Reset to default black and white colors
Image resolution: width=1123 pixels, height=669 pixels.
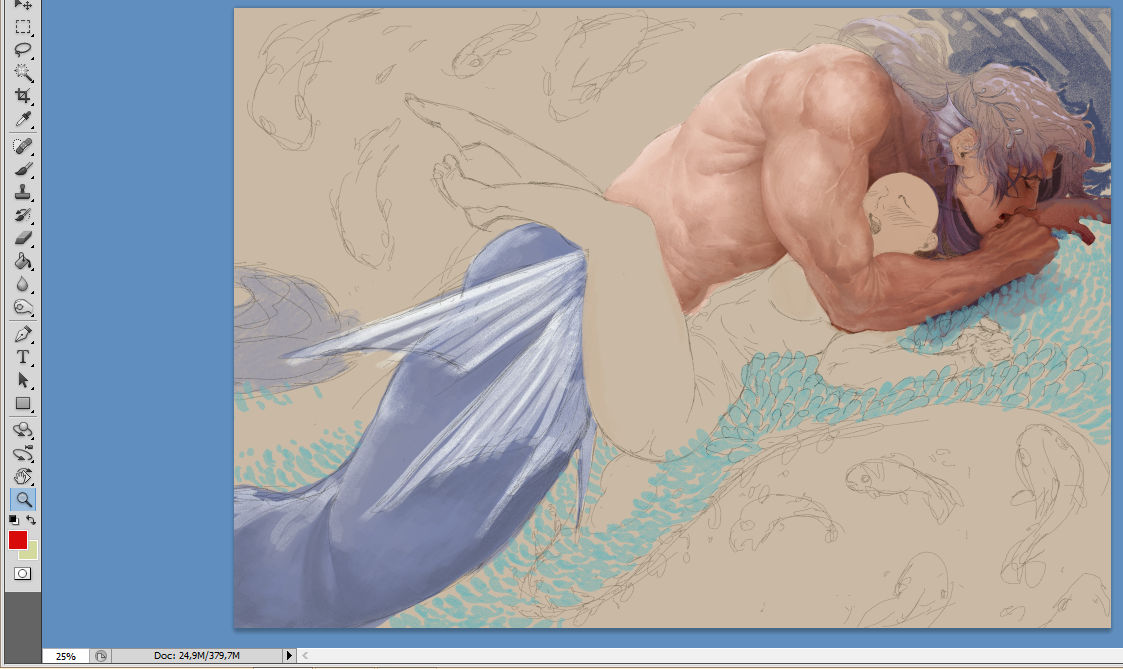tap(13, 520)
